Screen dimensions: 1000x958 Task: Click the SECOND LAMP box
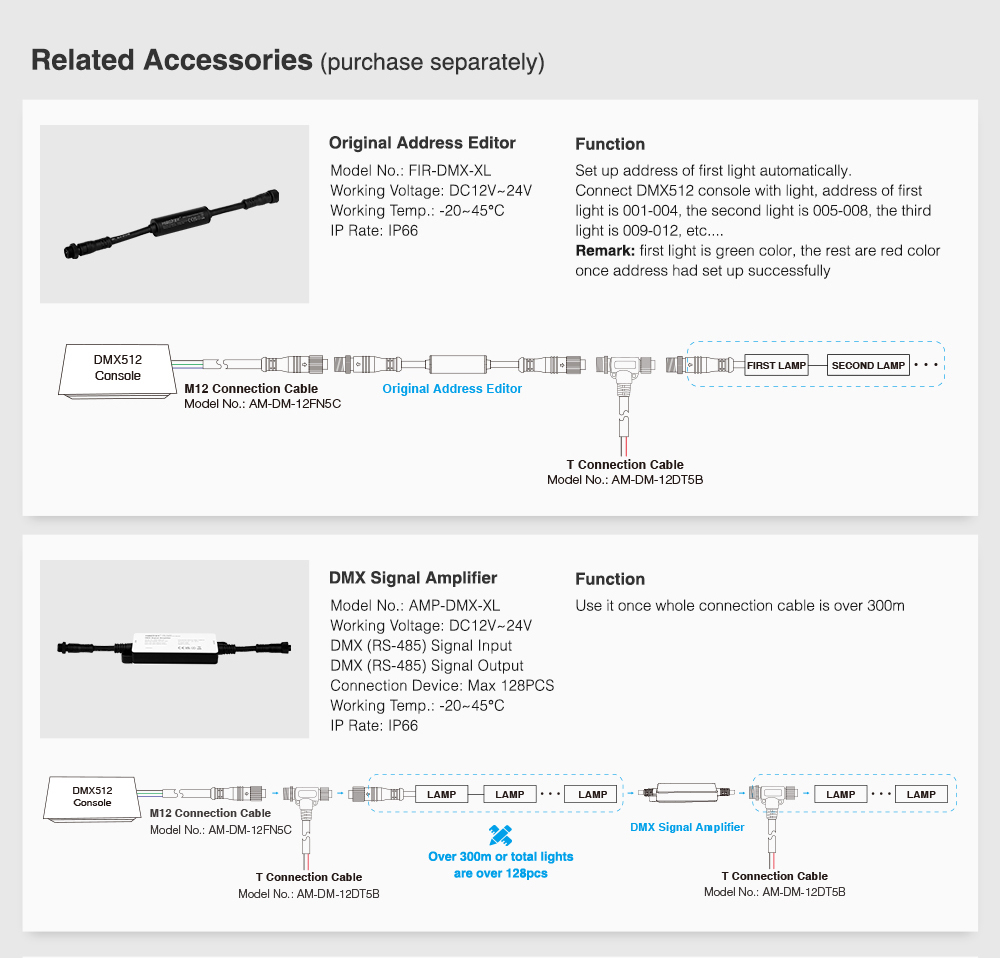point(868,365)
